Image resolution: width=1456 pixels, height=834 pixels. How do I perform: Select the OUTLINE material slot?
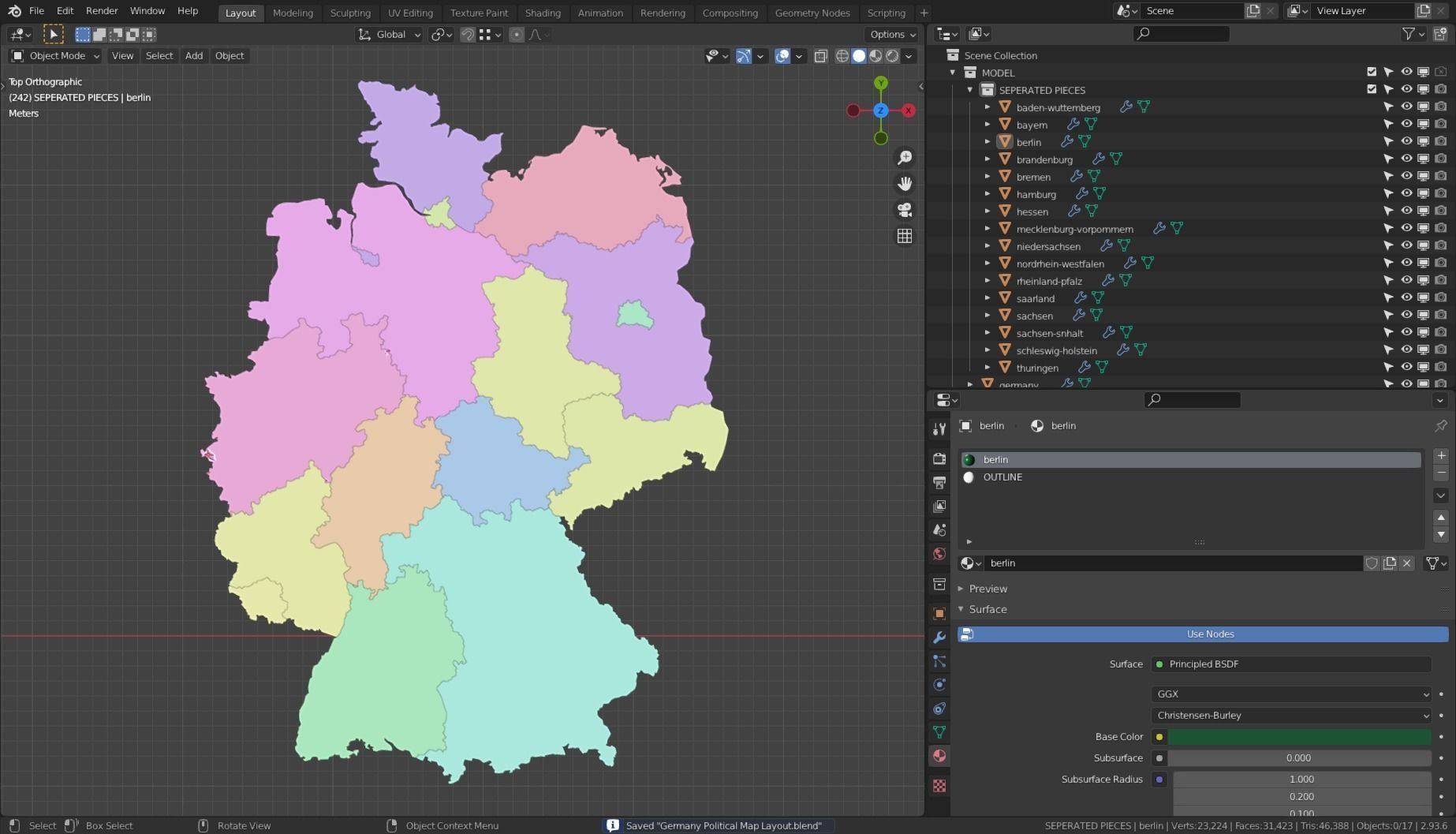click(1190, 477)
